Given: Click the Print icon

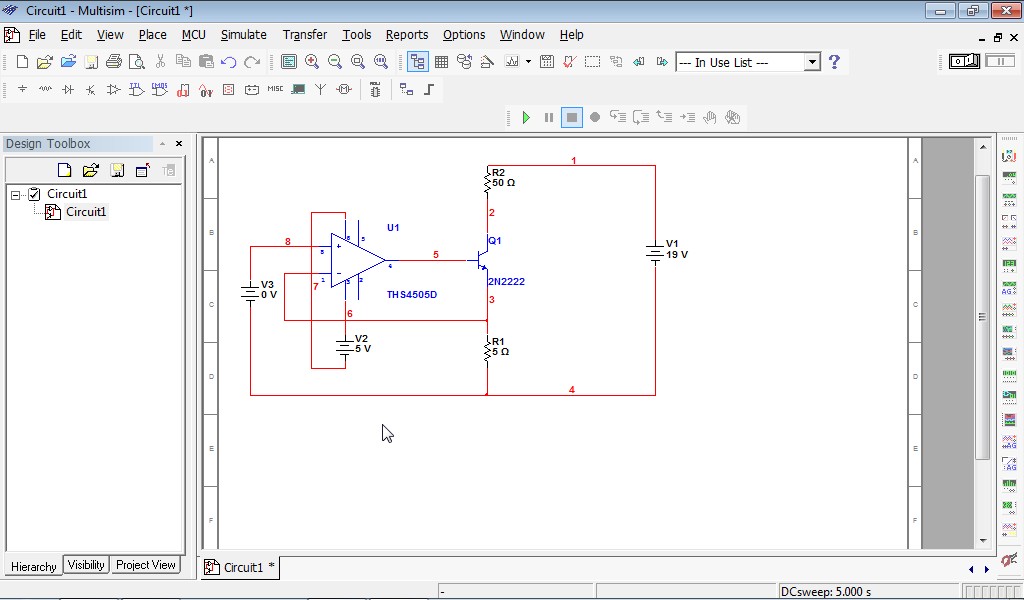Looking at the screenshot, I should pos(114,61).
